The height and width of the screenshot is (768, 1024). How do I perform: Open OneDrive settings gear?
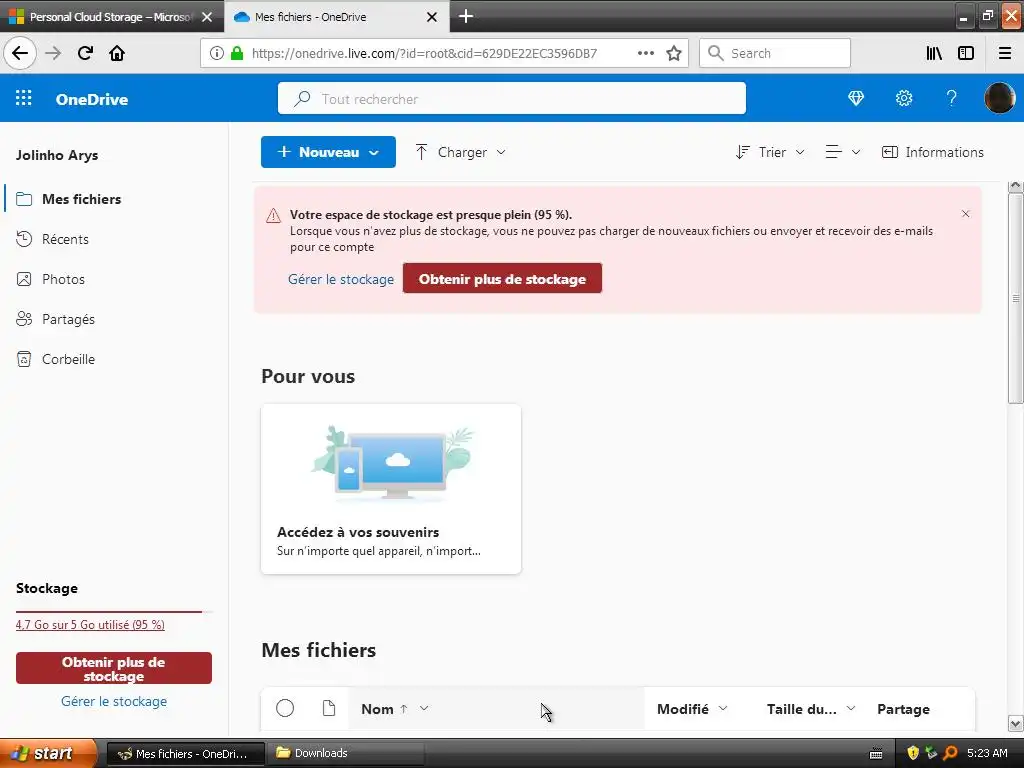coord(904,98)
